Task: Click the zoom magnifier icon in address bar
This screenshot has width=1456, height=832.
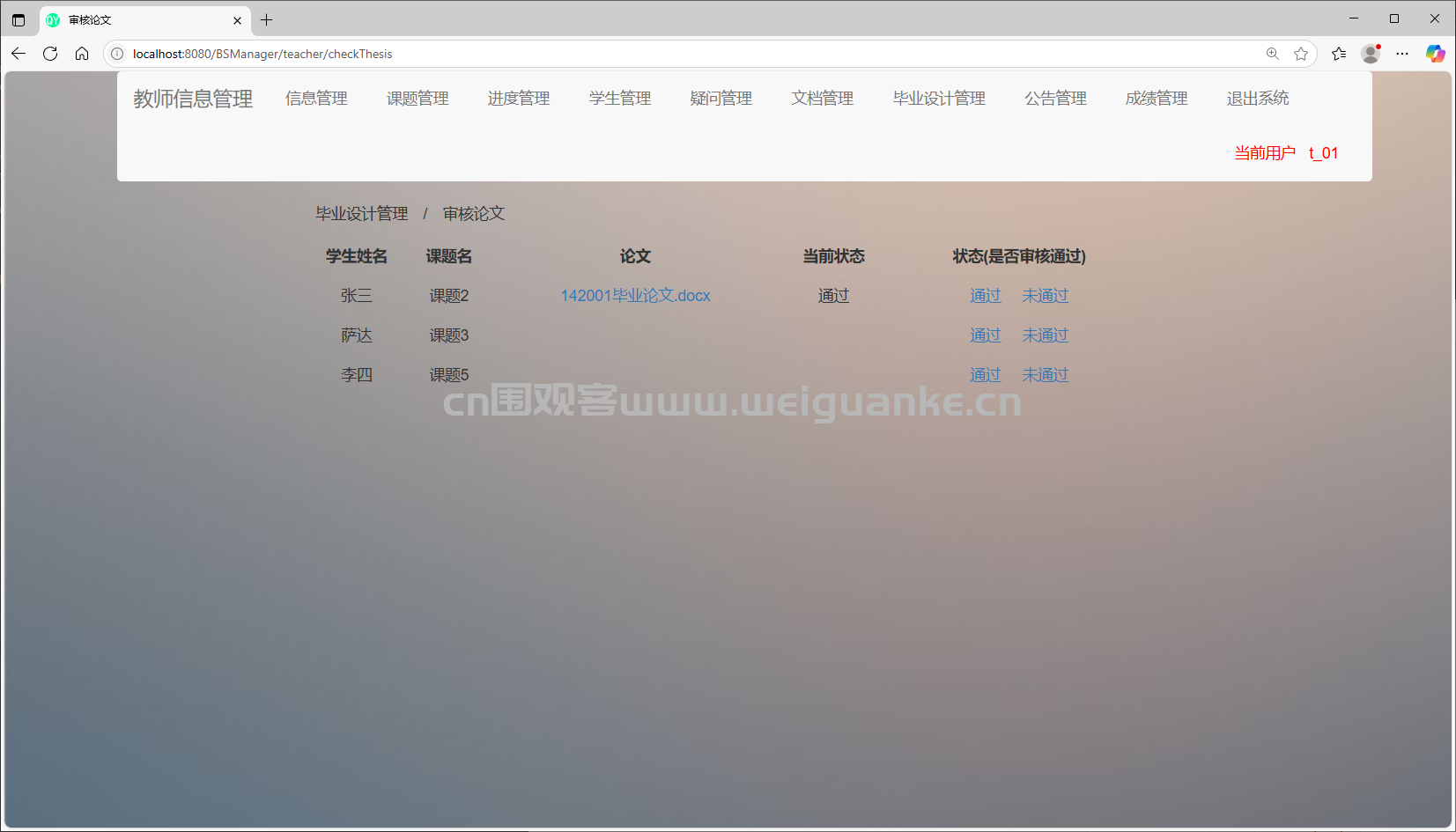Action: (1273, 54)
